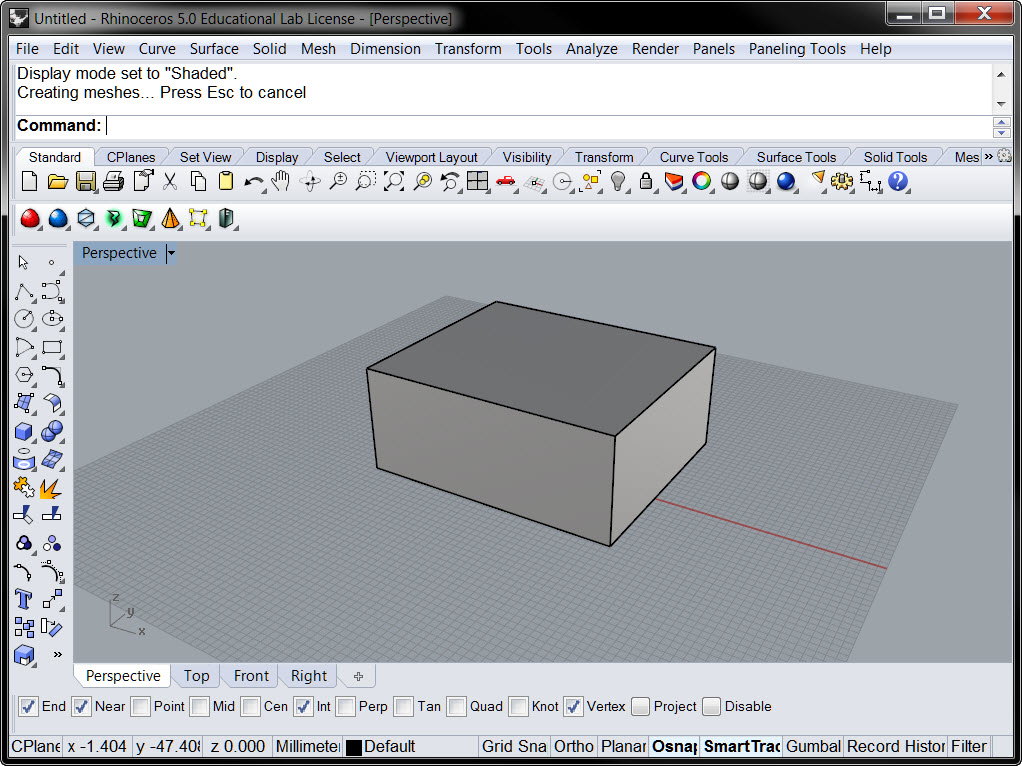Click the Paste clipboard icon
Screen dimensions: 1022x766
point(226,181)
